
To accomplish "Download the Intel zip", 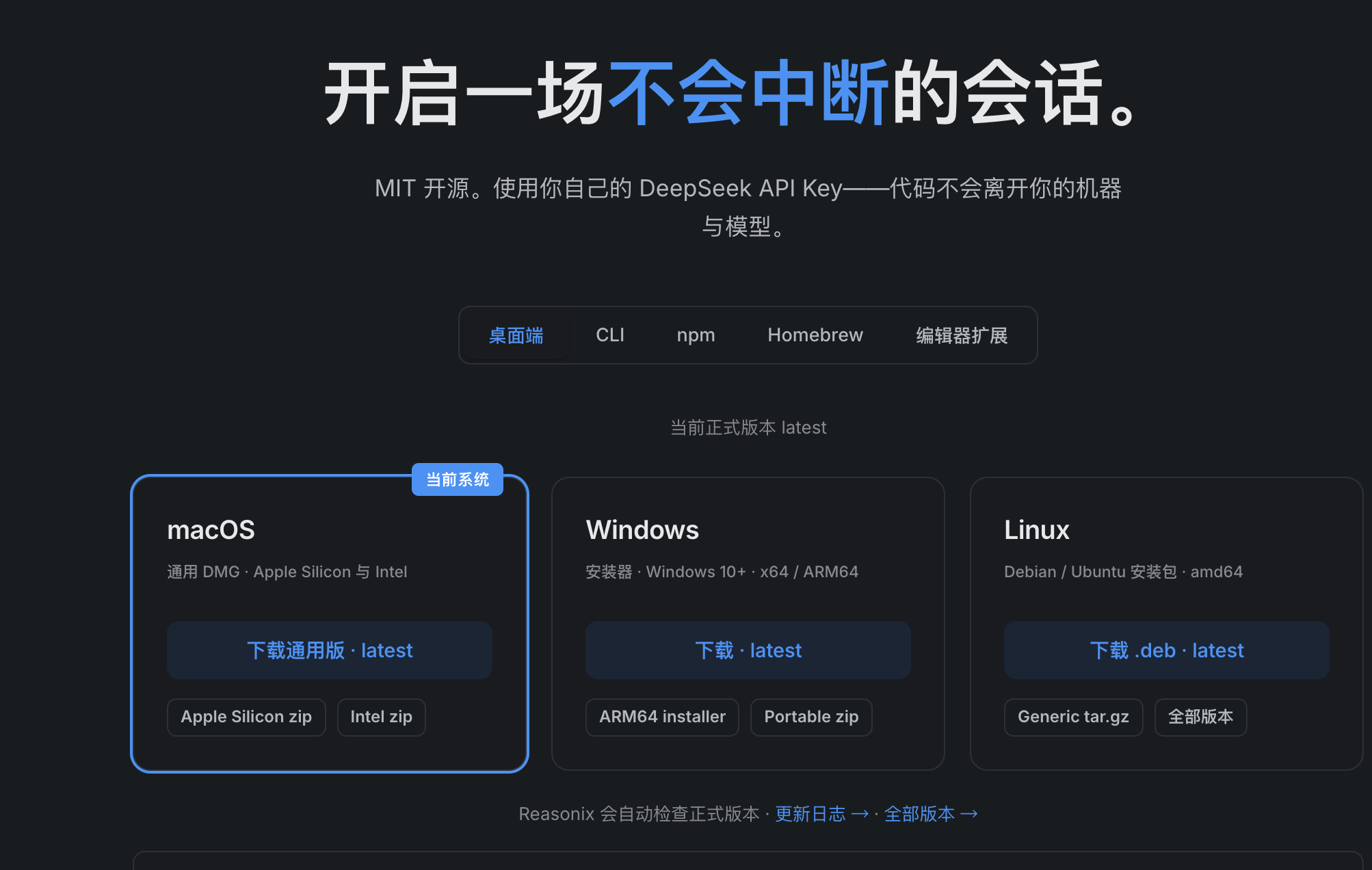I will [382, 717].
